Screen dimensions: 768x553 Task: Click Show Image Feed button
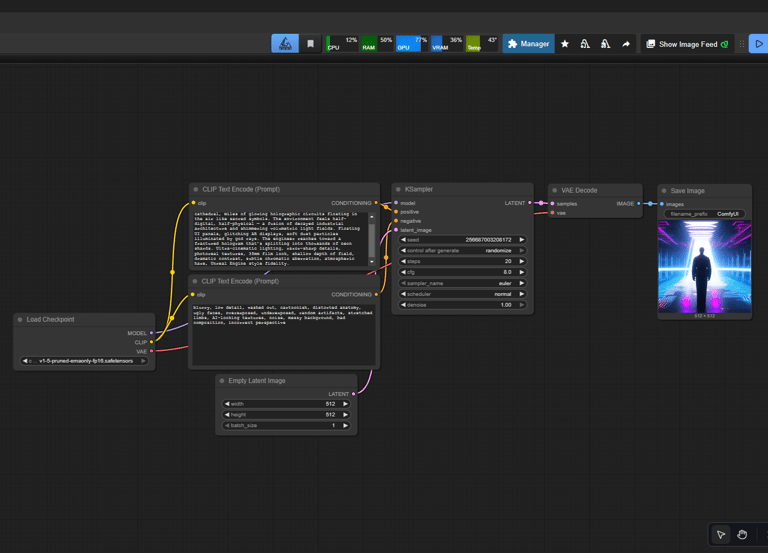(686, 44)
